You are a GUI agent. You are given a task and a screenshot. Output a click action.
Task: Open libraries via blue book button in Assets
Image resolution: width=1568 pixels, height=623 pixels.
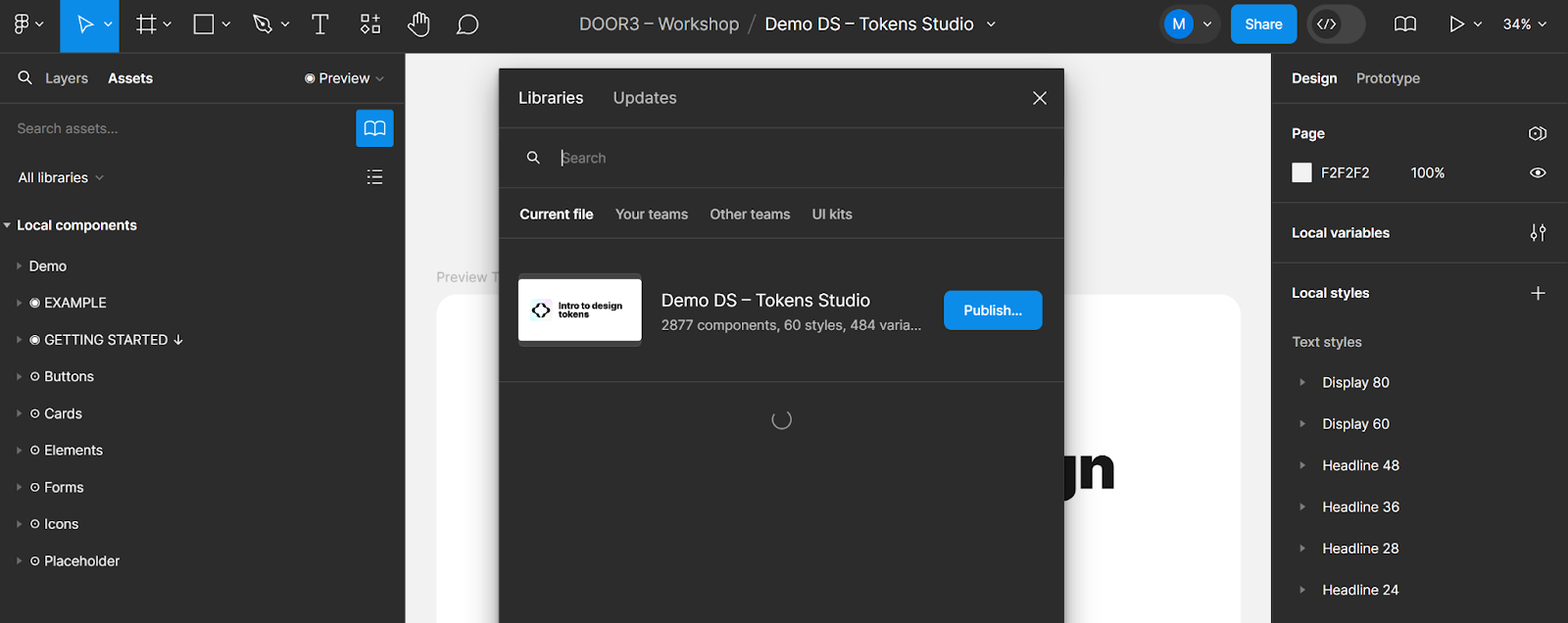pyautogui.click(x=374, y=128)
